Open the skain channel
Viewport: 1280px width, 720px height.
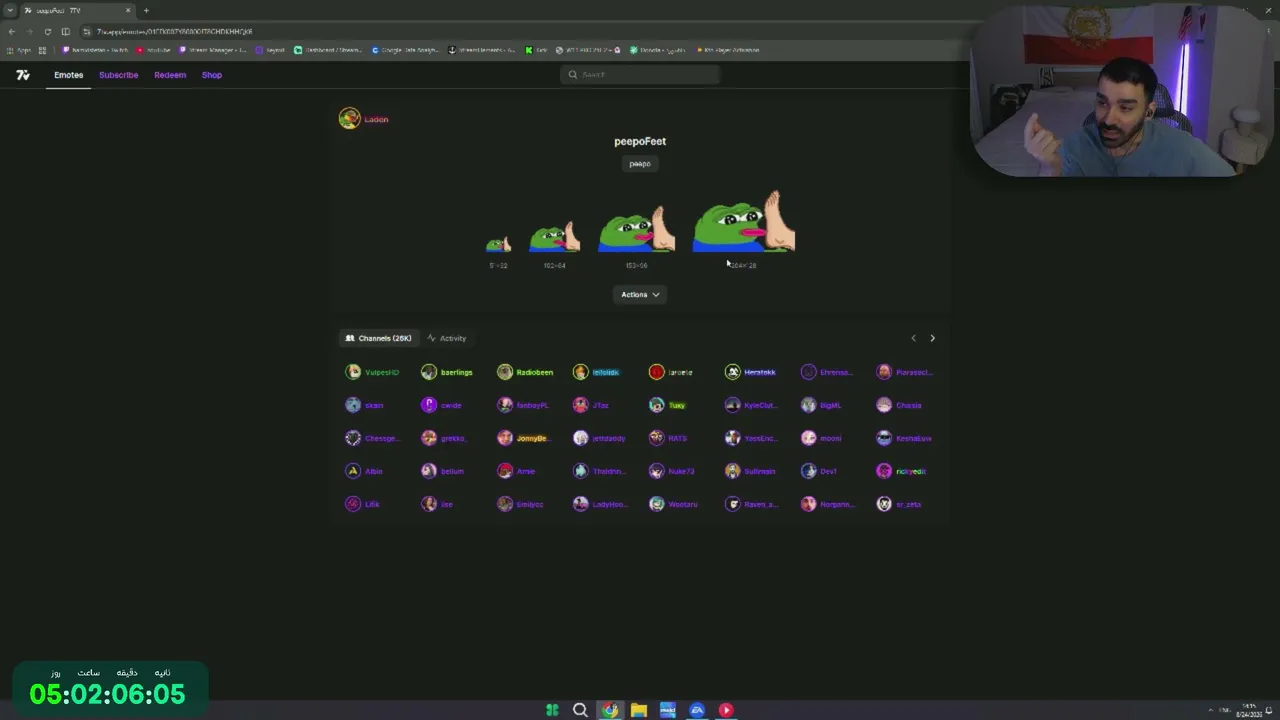click(x=365, y=405)
